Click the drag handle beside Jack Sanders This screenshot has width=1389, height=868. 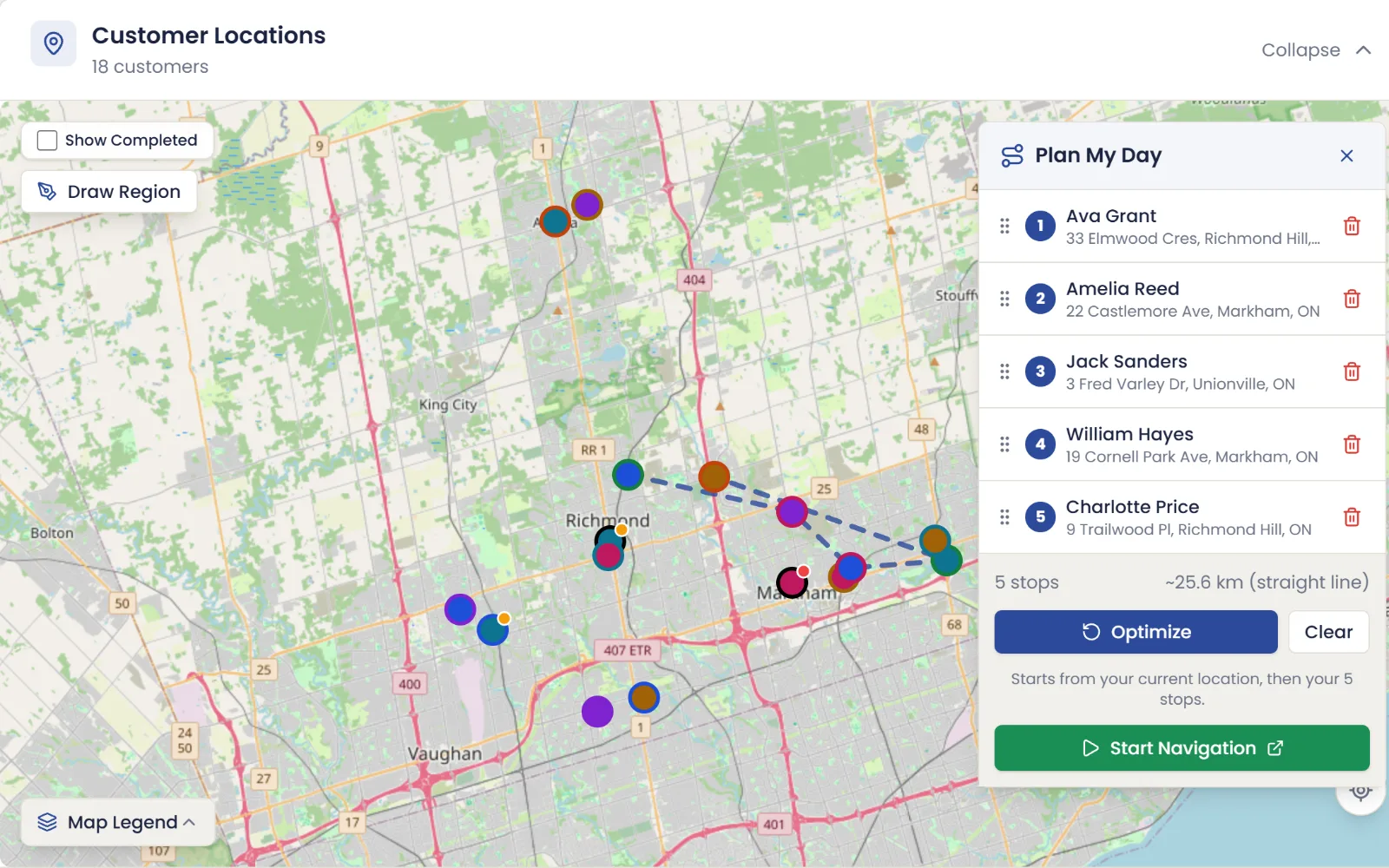point(1004,372)
